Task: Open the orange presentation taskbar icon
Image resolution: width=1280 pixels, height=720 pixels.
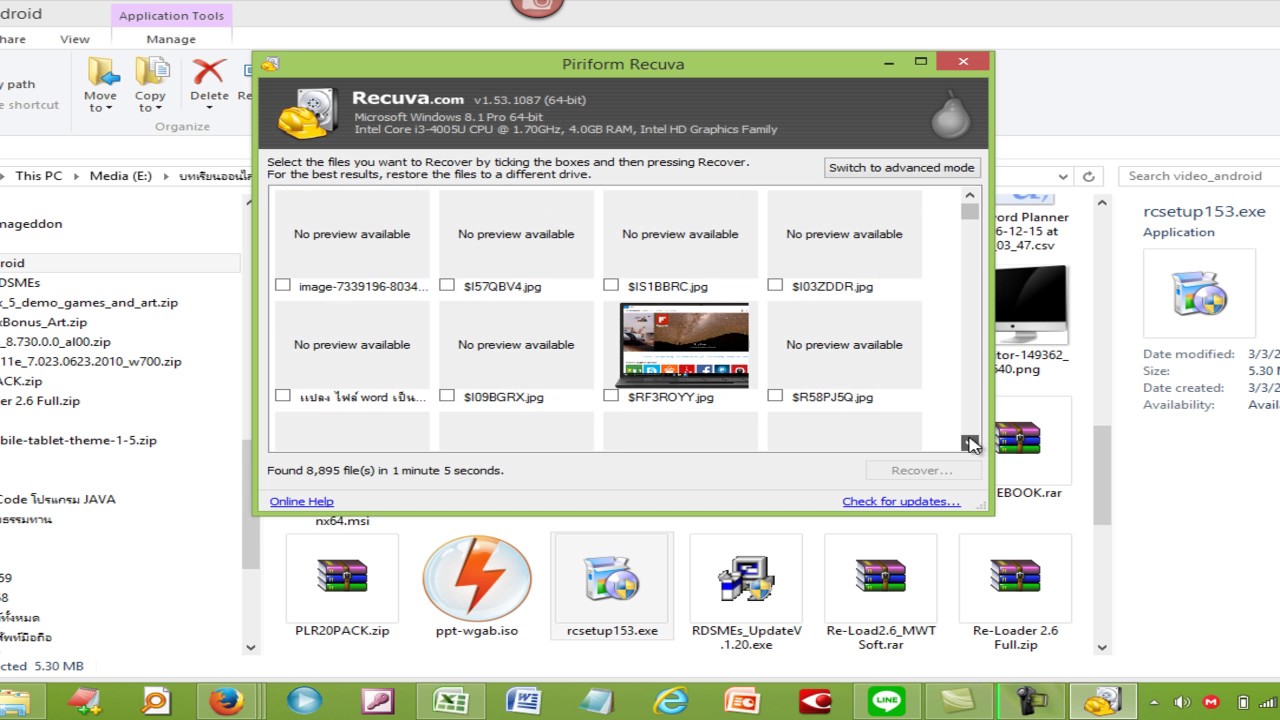Action: pos(742,701)
